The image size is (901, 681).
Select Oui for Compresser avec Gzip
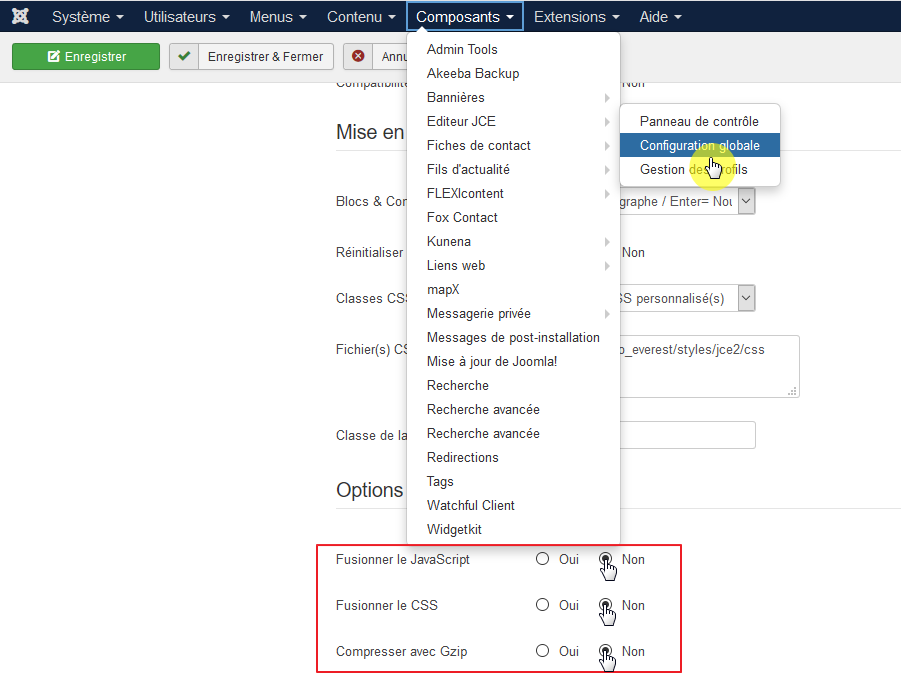542,651
